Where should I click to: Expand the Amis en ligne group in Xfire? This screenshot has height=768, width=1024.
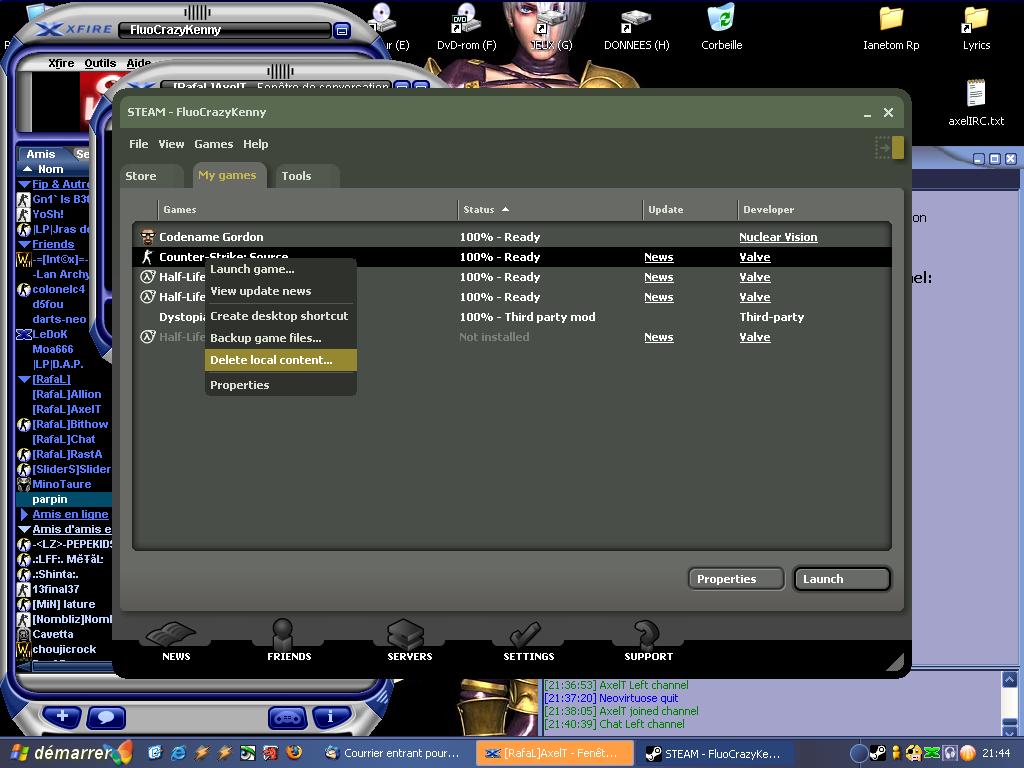(24, 515)
